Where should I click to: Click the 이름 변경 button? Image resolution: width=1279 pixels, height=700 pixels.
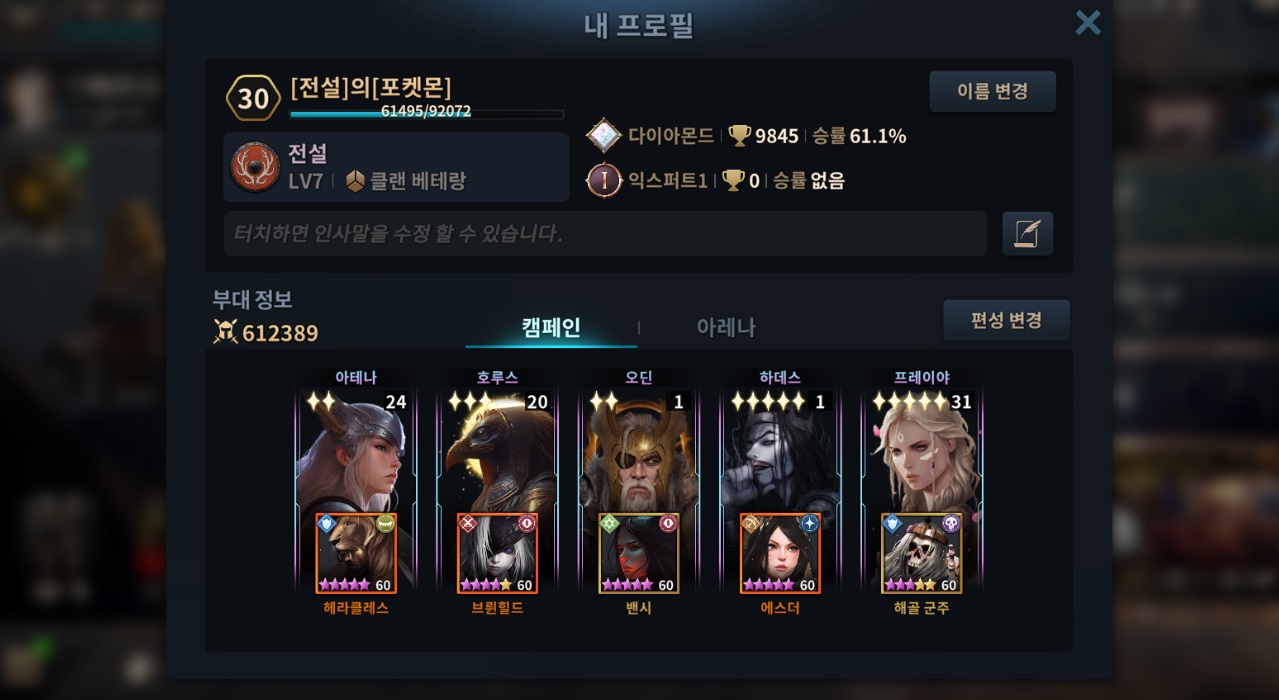(992, 91)
